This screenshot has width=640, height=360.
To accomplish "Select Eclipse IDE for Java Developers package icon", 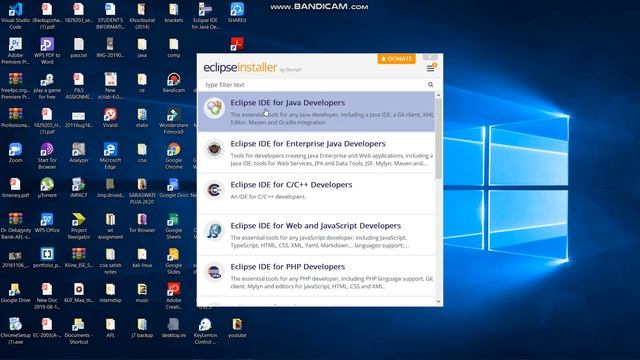I will (214, 108).
